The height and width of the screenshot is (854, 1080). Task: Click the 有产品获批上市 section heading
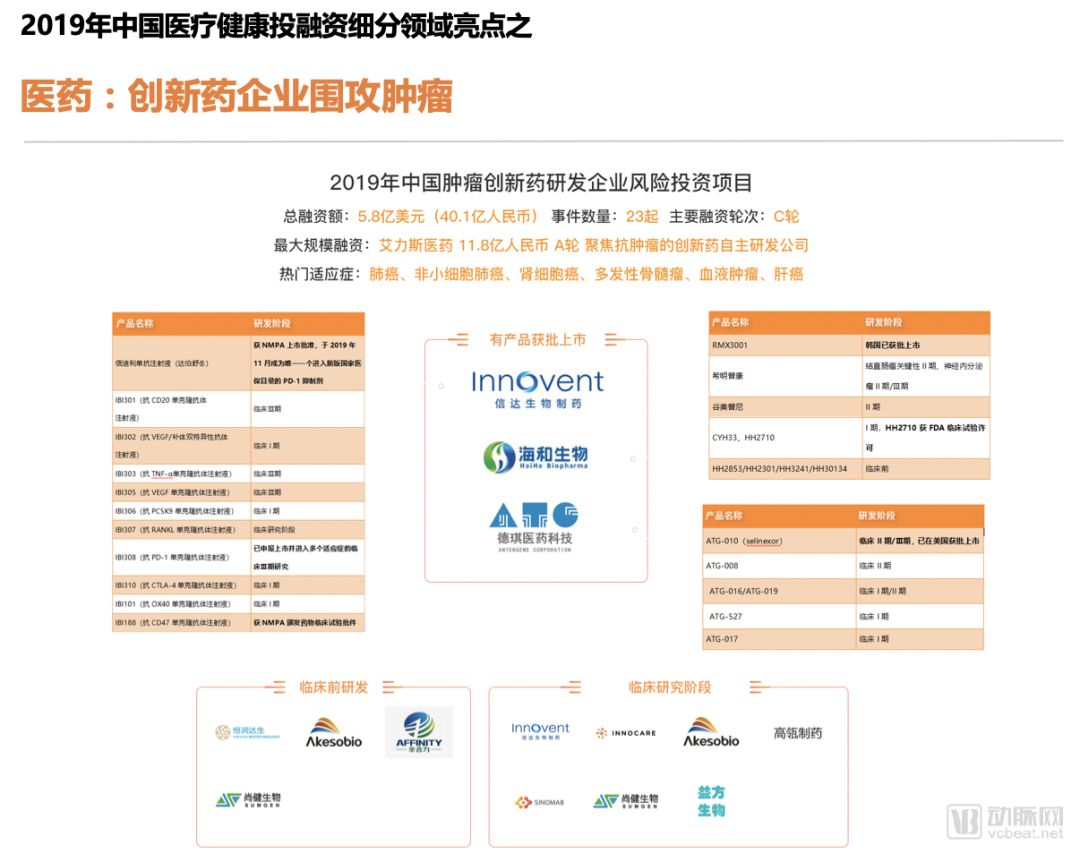[537, 340]
